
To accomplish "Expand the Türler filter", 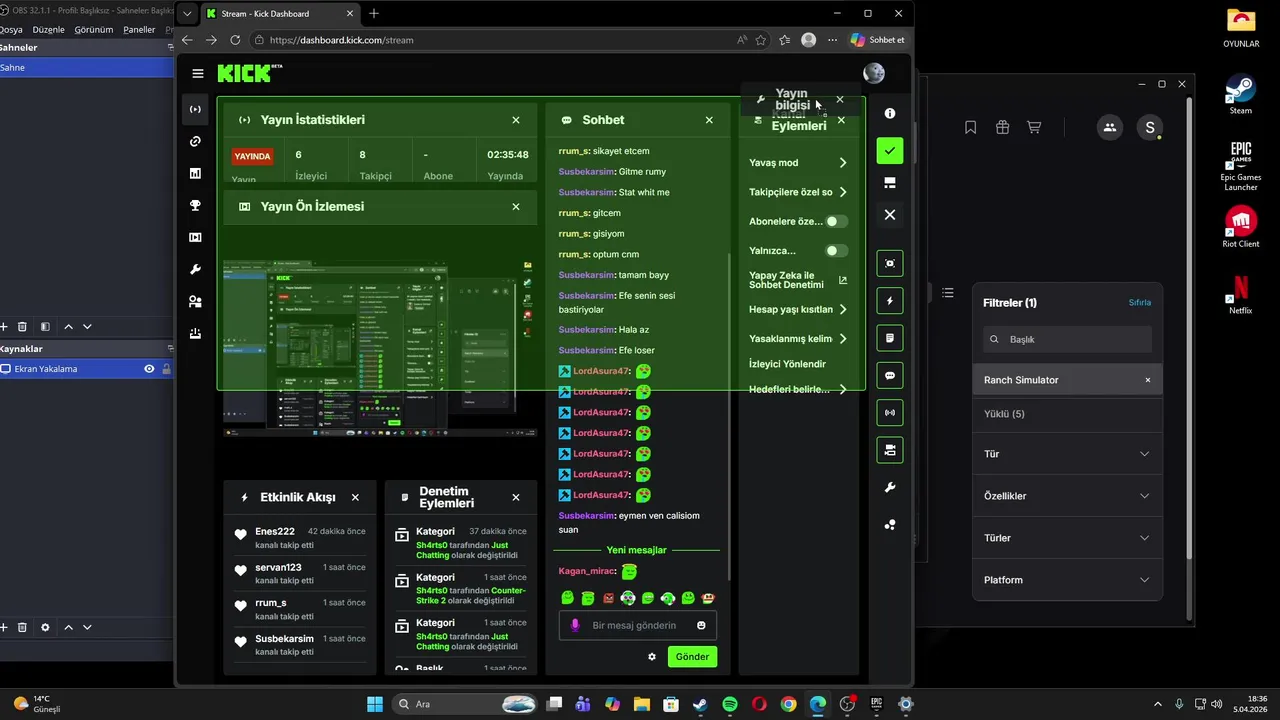I will (1145, 538).
